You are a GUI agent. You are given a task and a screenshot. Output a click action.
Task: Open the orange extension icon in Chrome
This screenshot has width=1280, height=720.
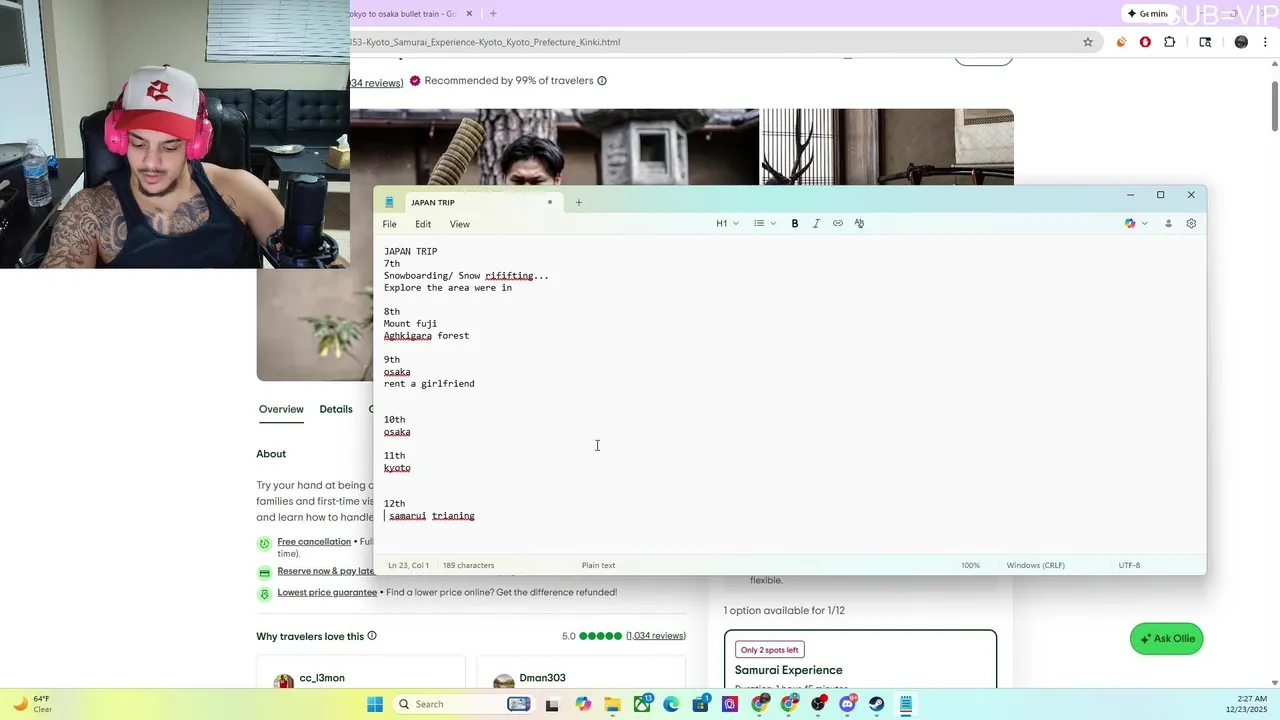1121,42
